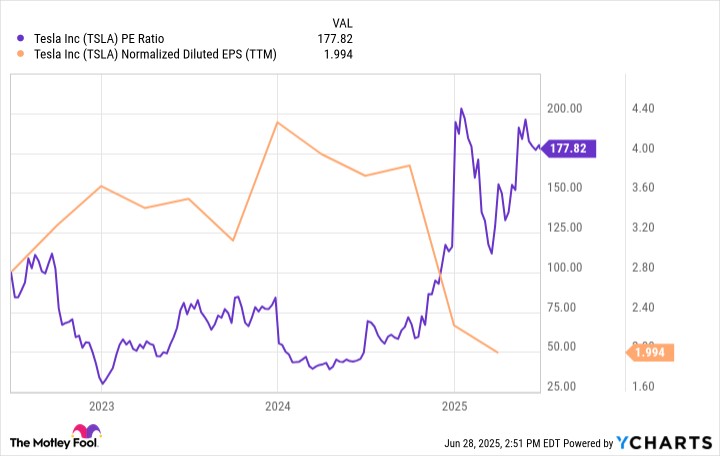720x456 pixels.
Task: Select the Tesla Inc PE Ratio legend label
Action: click(99, 39)
